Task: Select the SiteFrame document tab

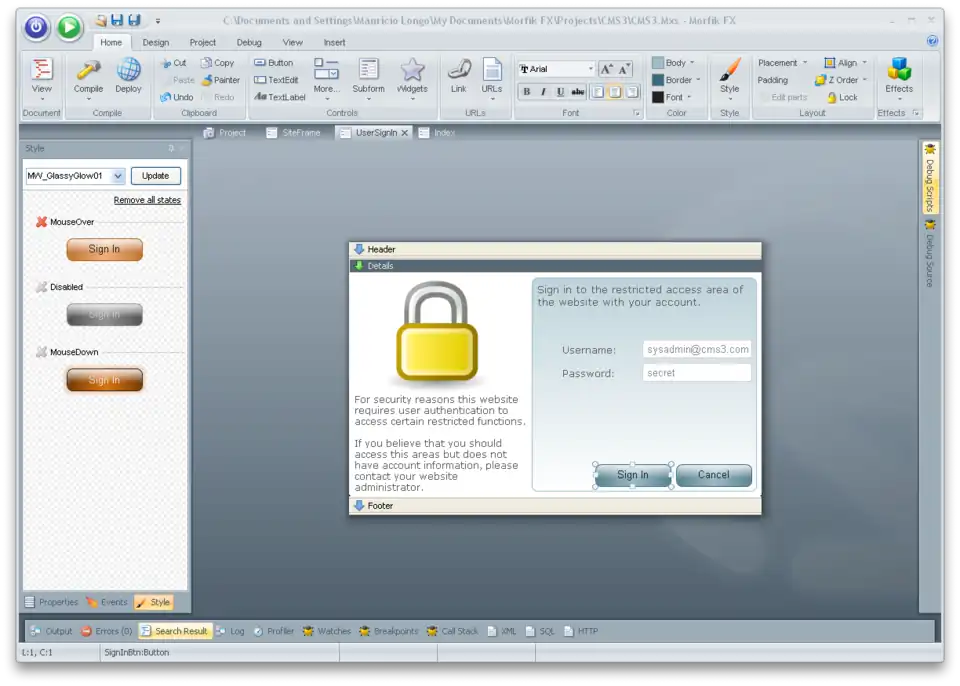Action: 295,131
